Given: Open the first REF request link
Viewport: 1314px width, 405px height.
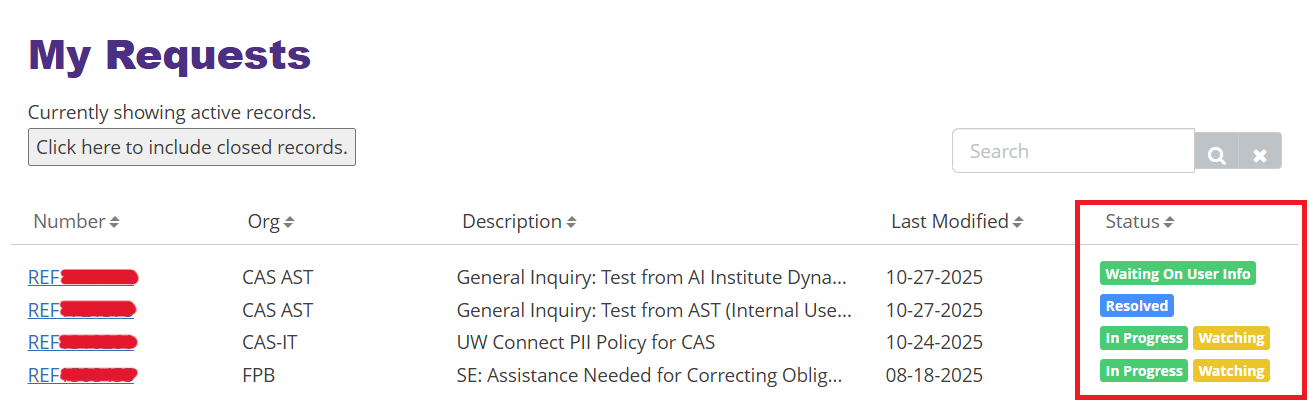Looking at the screenshot, I should [x=44, y=278].
